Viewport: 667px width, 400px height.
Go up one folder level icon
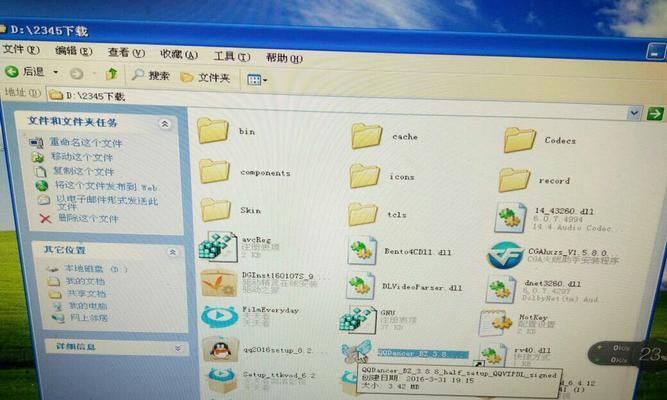click(x=112, y=74)
